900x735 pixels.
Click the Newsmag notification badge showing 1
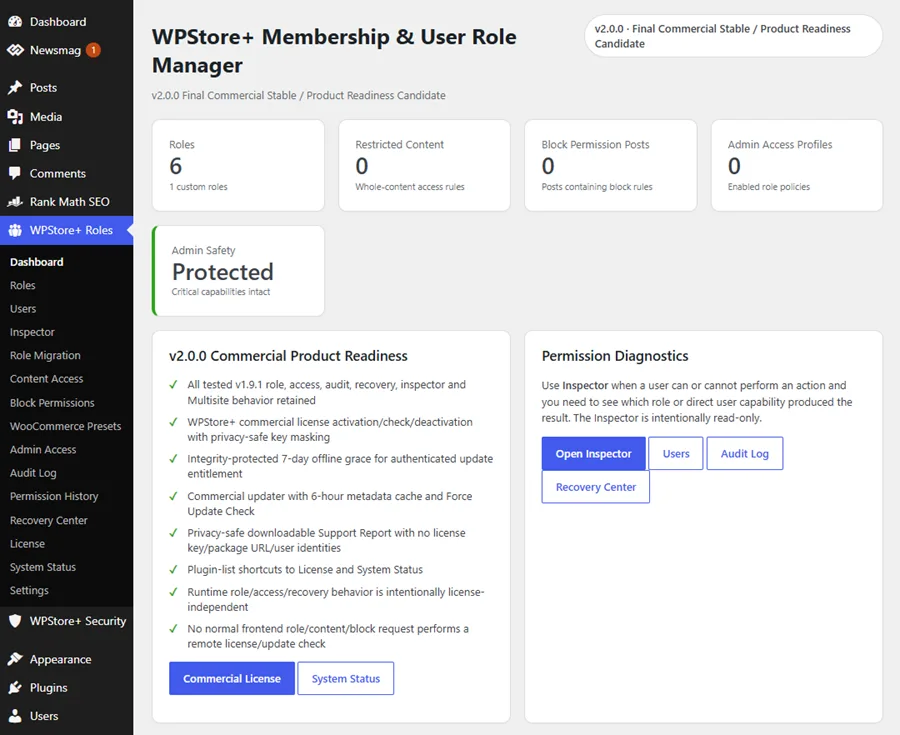click(93, 50)
